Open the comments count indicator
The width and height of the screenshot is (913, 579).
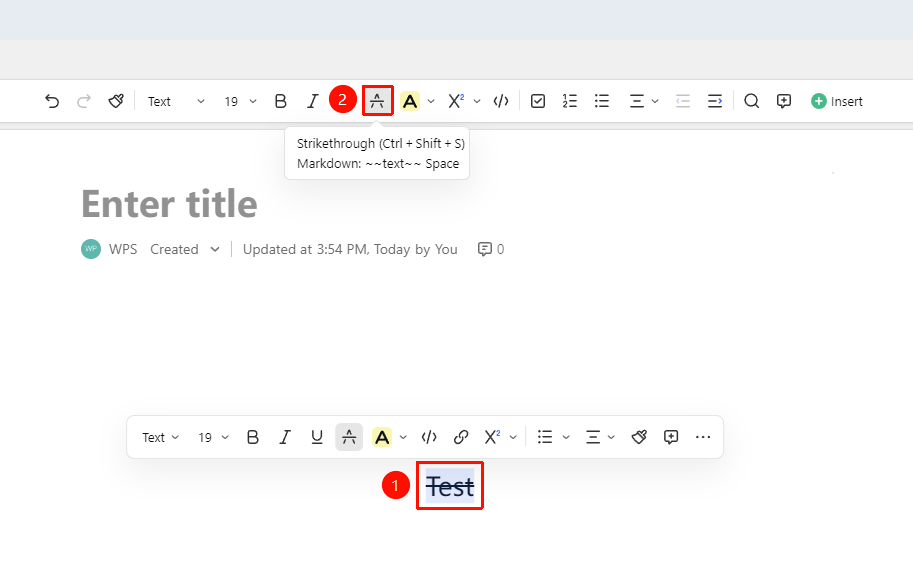491,249
